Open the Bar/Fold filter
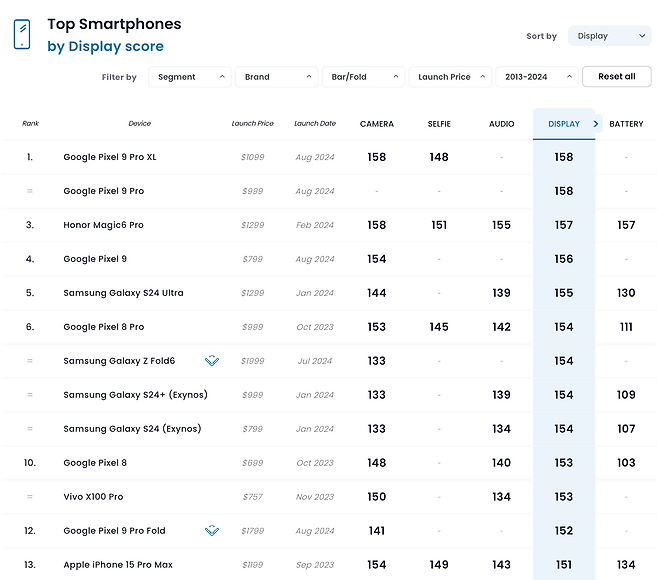 click(363, 77)
